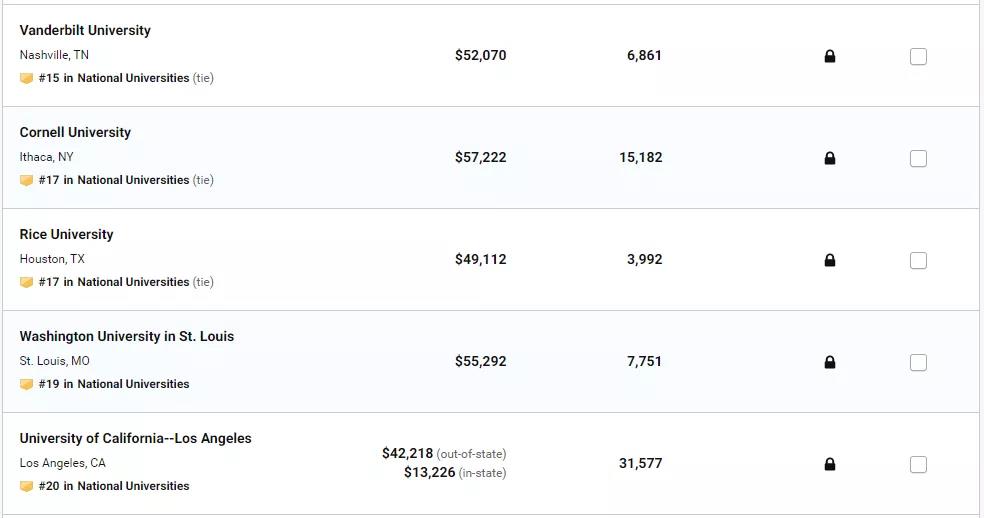Visit University of California--Los Angeles link
Viewport: 984px width, 518px height.
136,438
